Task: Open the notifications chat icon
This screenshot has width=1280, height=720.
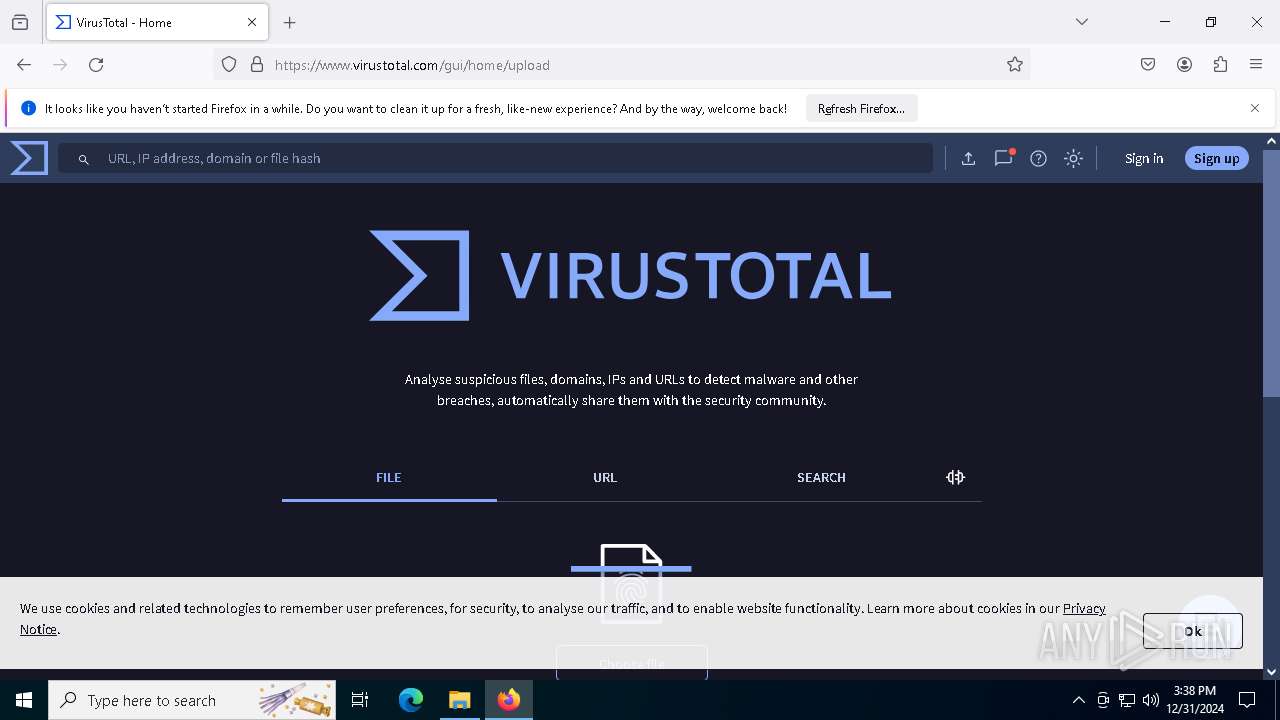Action: (1003, 158)
